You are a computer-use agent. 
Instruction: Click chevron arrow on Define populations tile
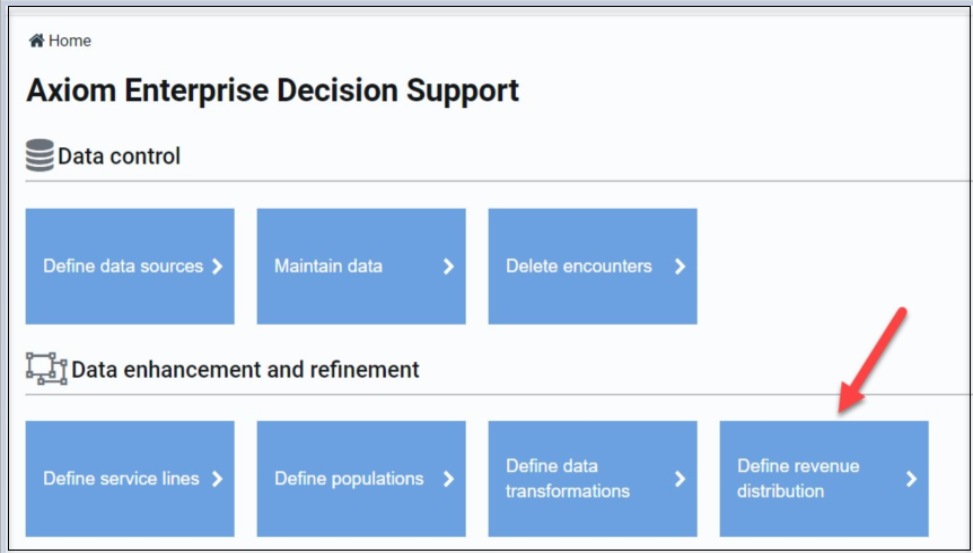(x=449, y=479)
